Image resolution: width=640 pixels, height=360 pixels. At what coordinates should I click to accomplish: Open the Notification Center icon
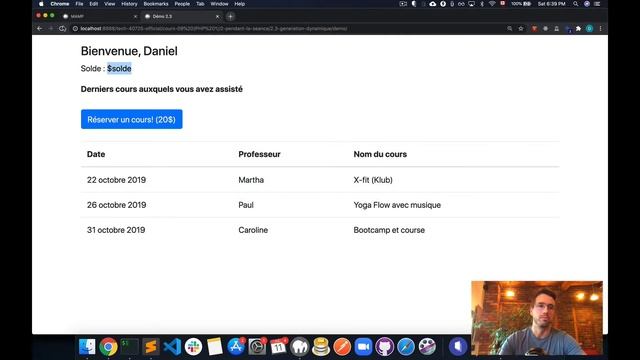pos(597,4)
